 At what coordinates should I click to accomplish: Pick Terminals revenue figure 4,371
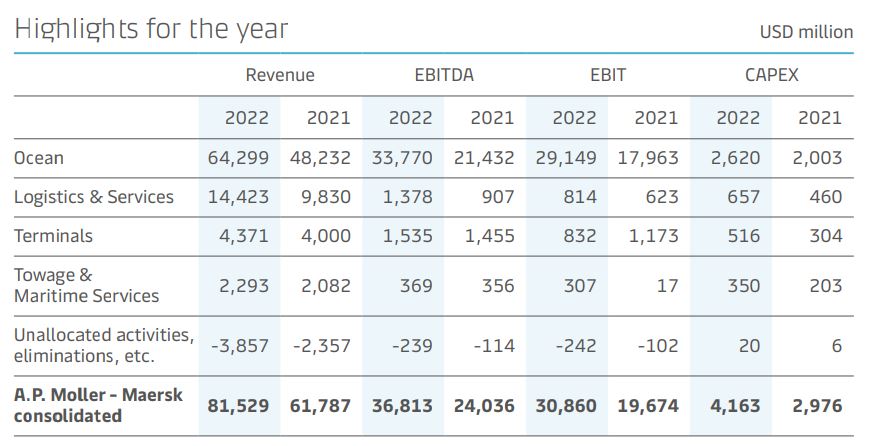pos(244,236)
